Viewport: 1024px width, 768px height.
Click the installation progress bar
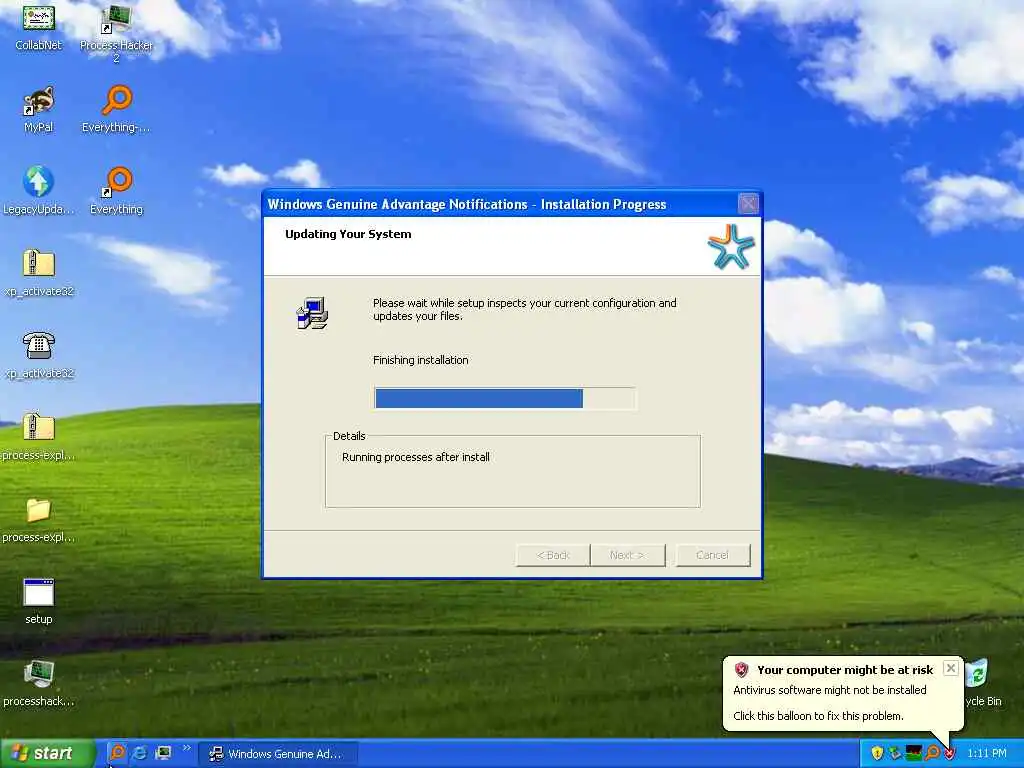pyautogui.click(x=505, y=398)
